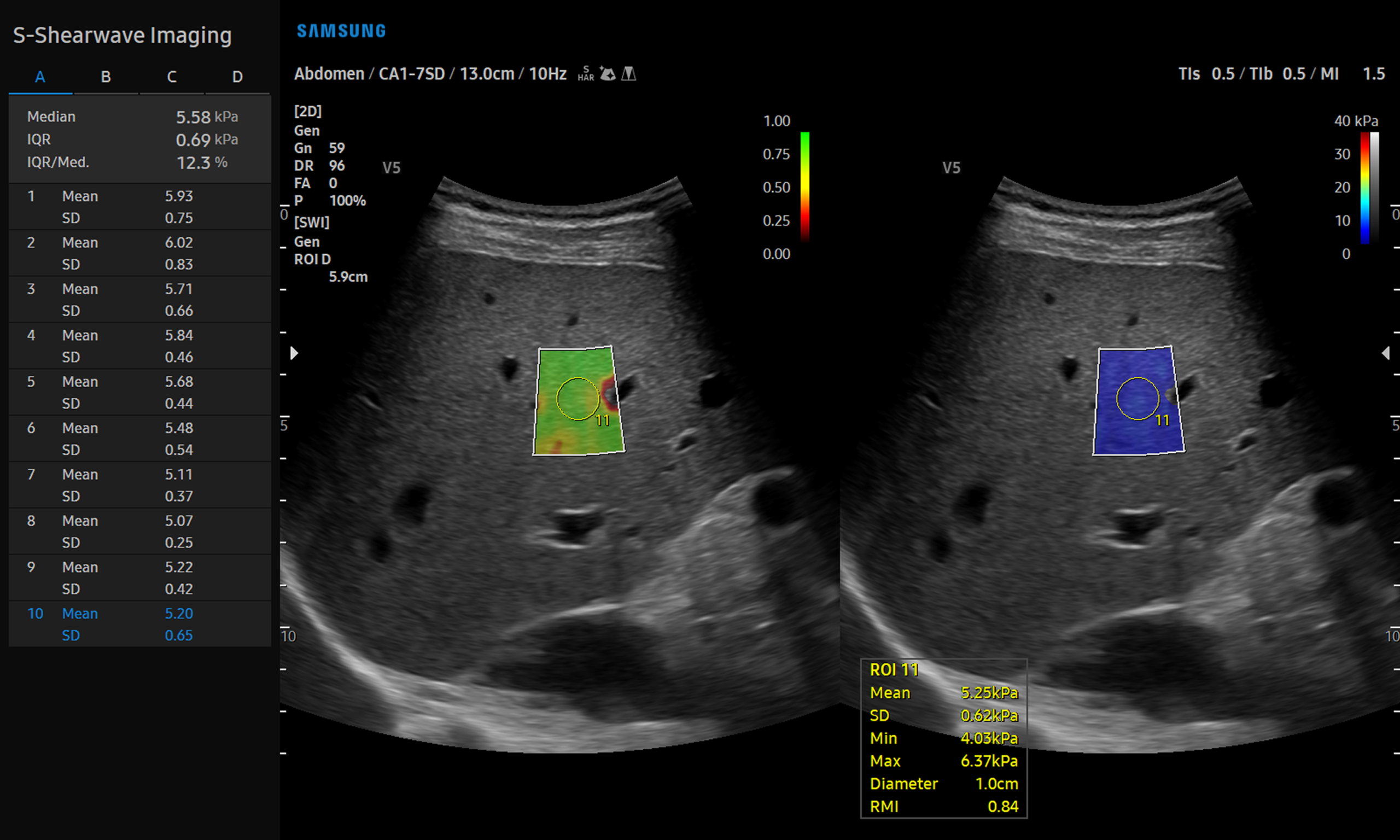Click the Abdomen preset label
Viewport: 1400px width, 840px height.
(x=329, y=74)
